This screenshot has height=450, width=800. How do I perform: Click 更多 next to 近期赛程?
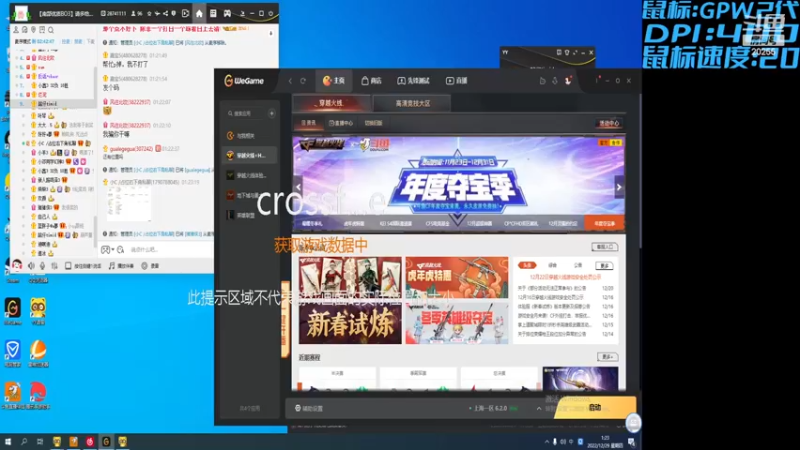607,357
